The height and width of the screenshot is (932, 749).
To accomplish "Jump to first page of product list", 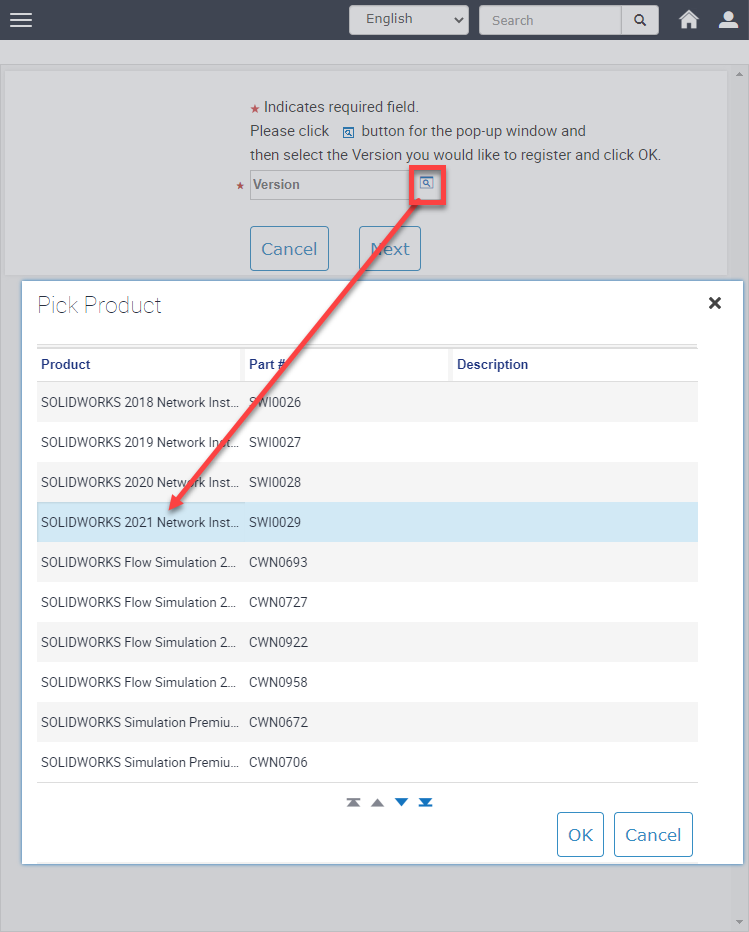I will (353, 802).
